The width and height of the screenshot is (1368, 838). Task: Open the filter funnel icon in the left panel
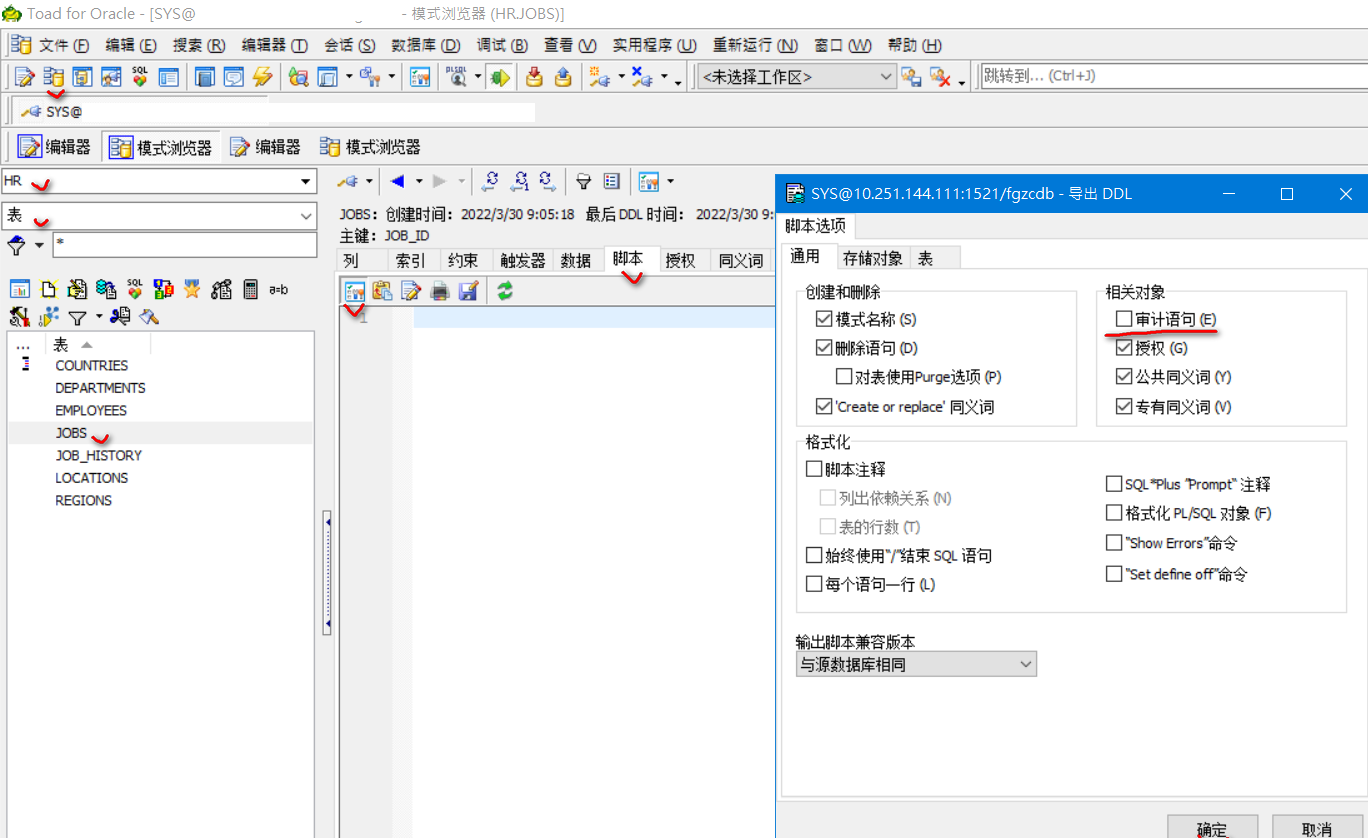pos(78,317)
